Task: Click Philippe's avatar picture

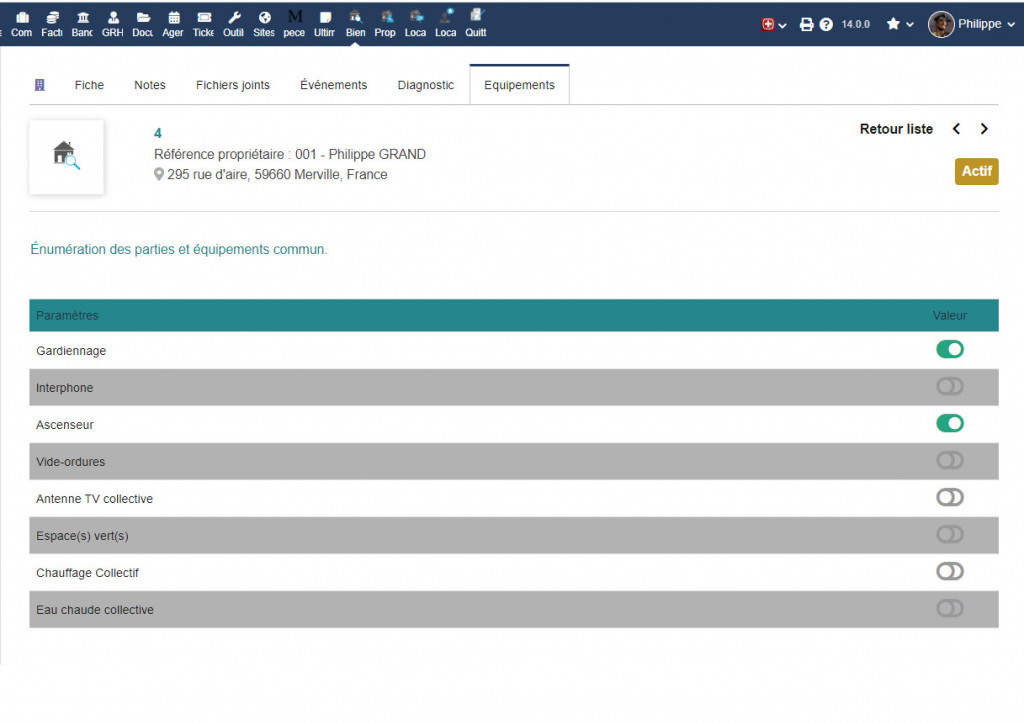Action: coord(941,24)
